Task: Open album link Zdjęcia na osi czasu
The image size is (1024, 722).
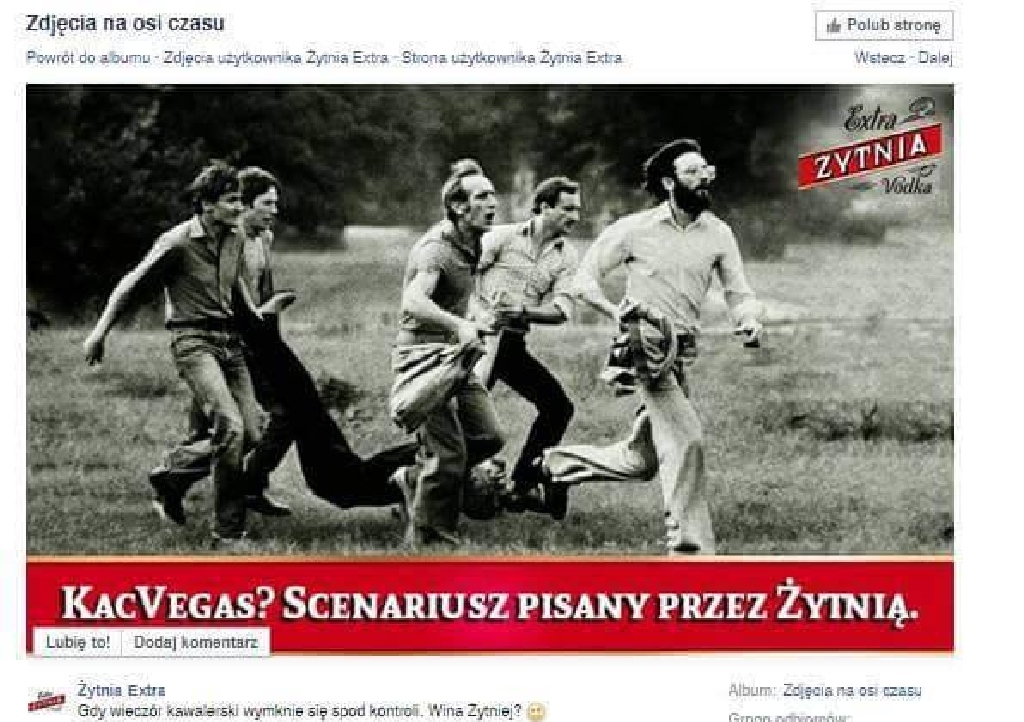Action: pos(852,691)
